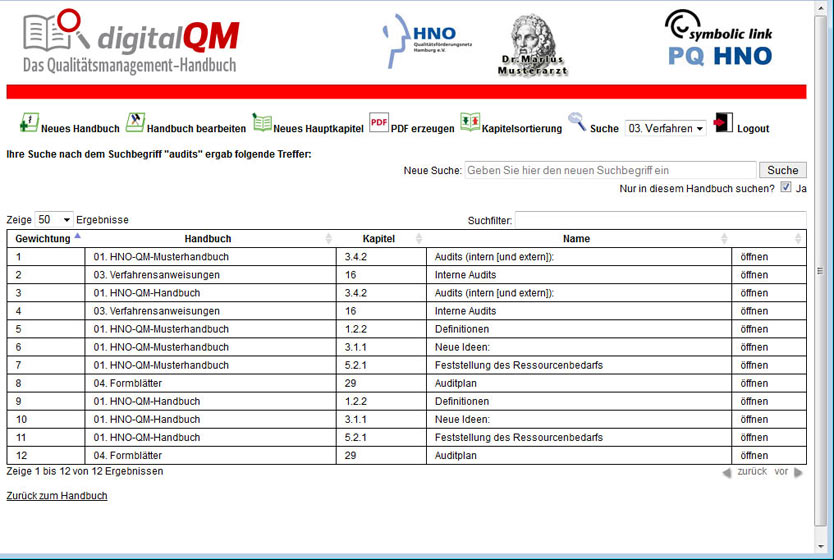Click chapter '1.2.2' cell in row 5

pyautogui.click(x=381, y=329)
